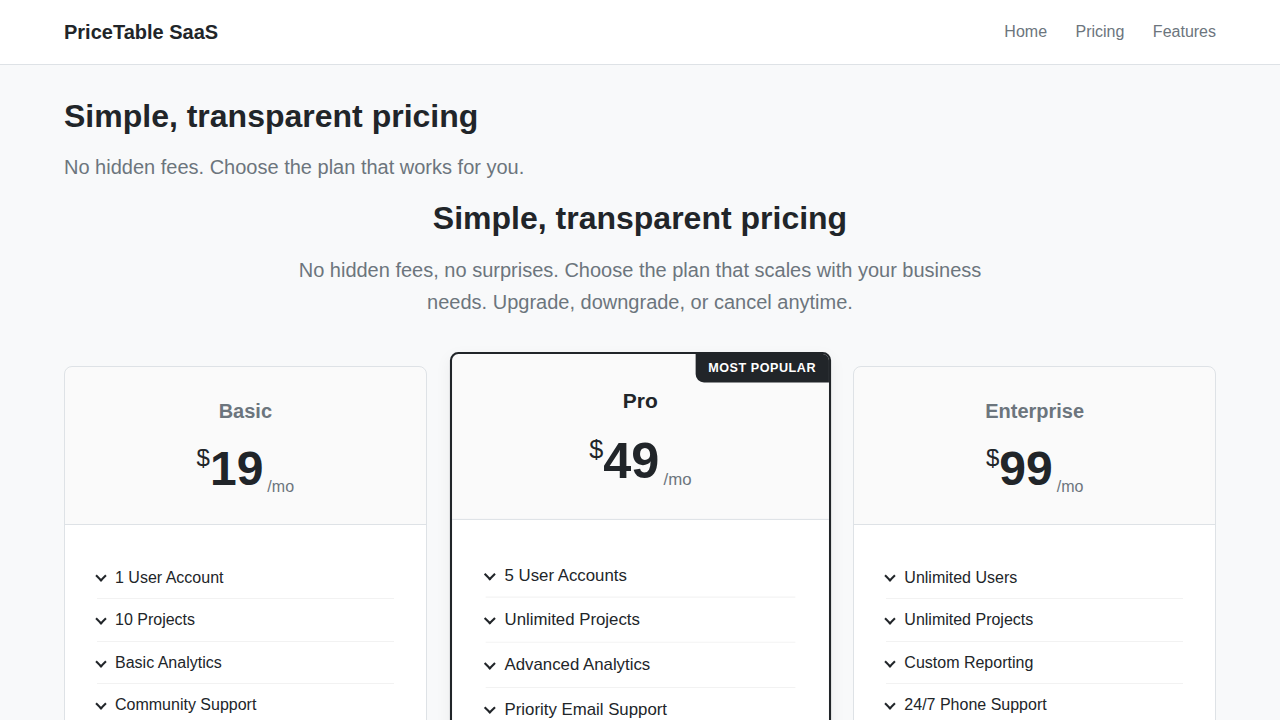Click the chevron next to Custom Reporting

[890, 663]
